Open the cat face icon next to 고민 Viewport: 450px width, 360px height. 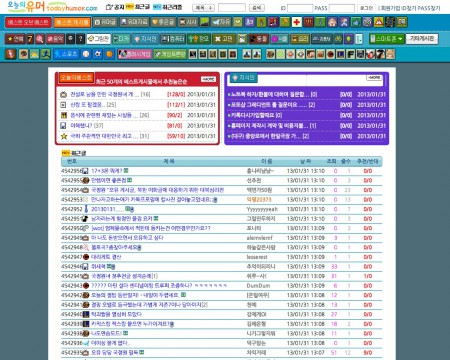click(242, 39)
